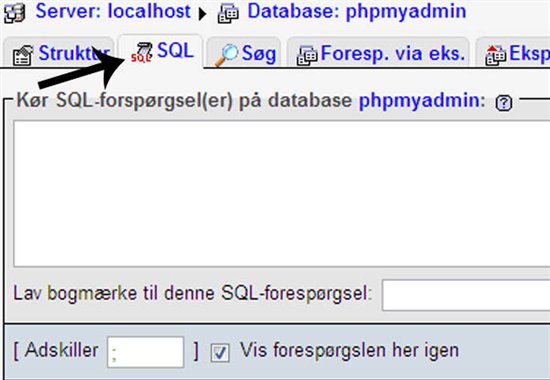Screen dimensions: 550x380
Task: Click the server icon beside Server: localhost
Action: 15,13
